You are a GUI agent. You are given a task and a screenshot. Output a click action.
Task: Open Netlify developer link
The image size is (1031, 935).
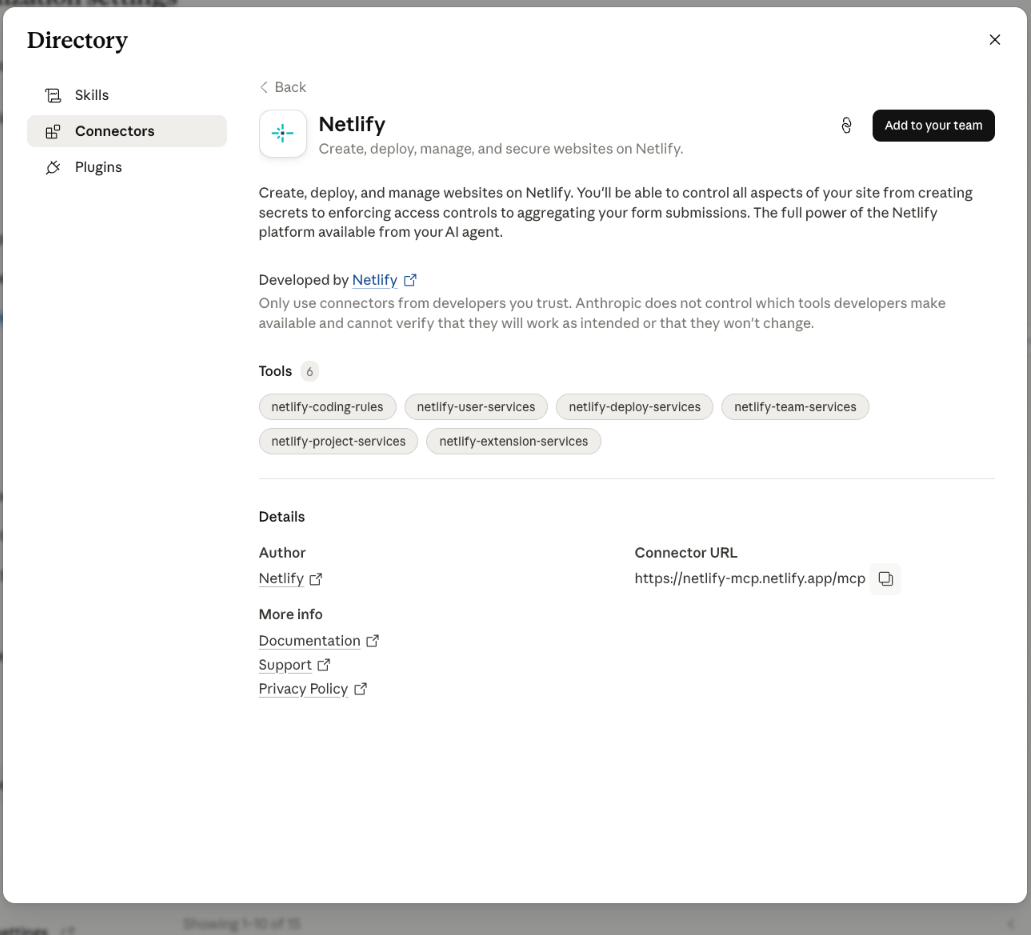tap(375, 280)
